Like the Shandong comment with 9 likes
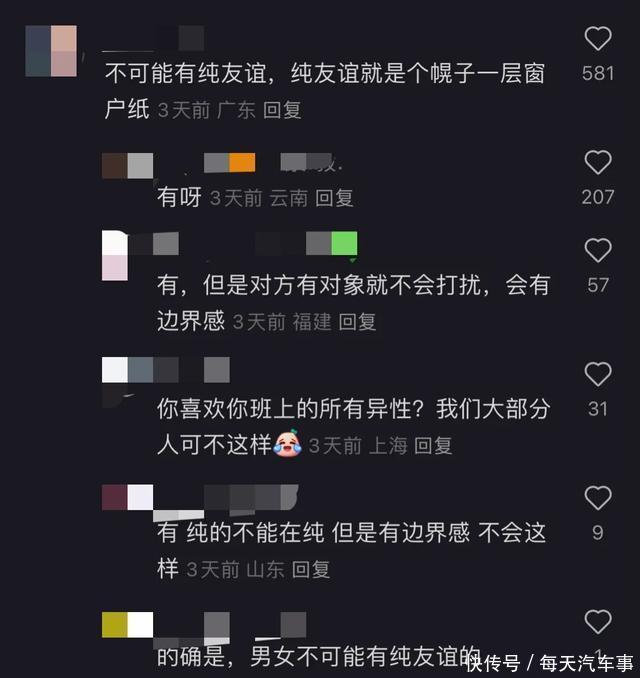This screenshot has width=640, height=678. (x=598, y=498)
